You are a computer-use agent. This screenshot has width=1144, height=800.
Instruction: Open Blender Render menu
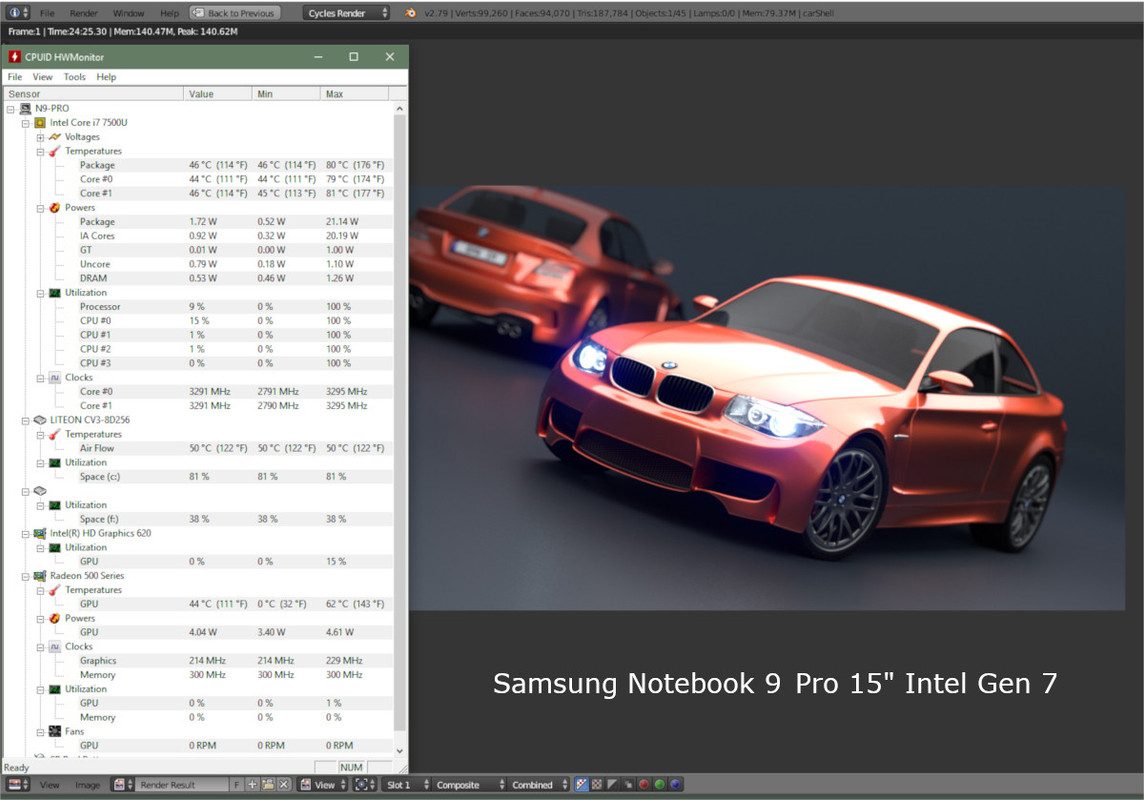(x=84, y=13)
